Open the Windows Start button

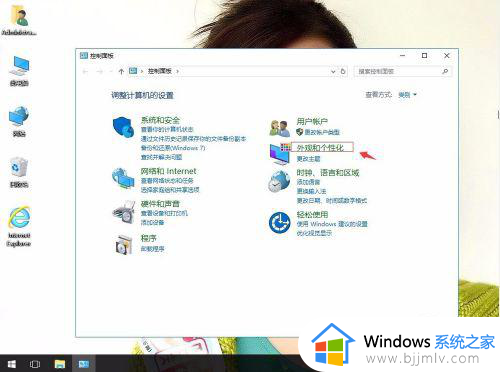(12, 364)
